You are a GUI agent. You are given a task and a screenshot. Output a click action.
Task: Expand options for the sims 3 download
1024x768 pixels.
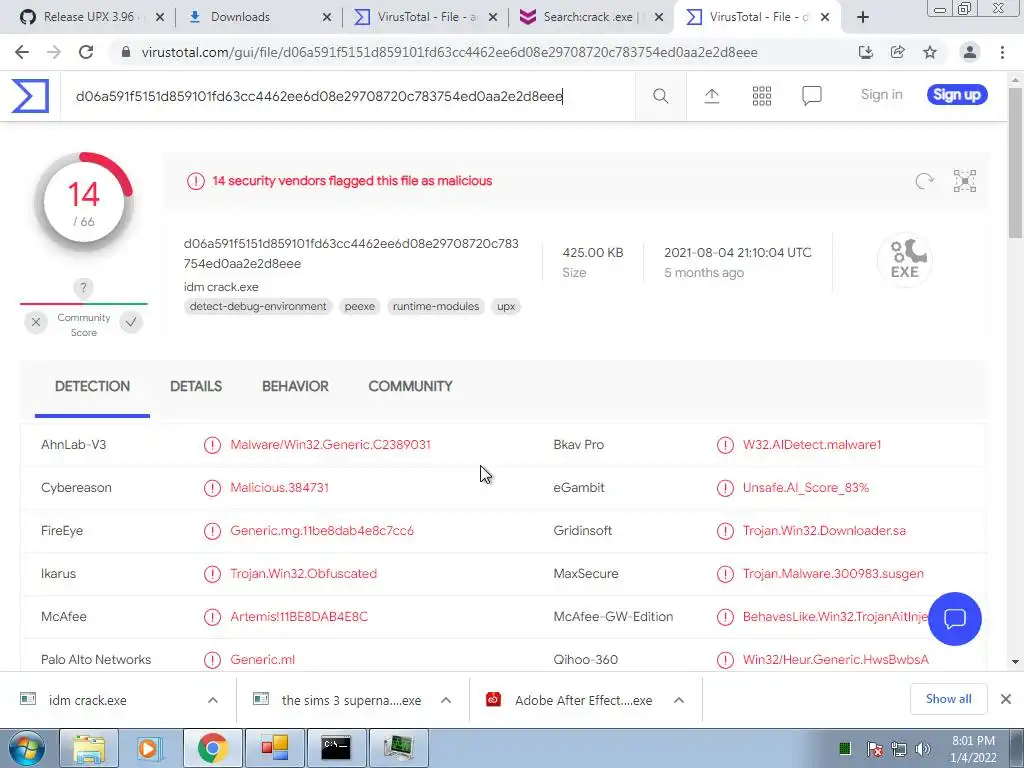point(446,700)
